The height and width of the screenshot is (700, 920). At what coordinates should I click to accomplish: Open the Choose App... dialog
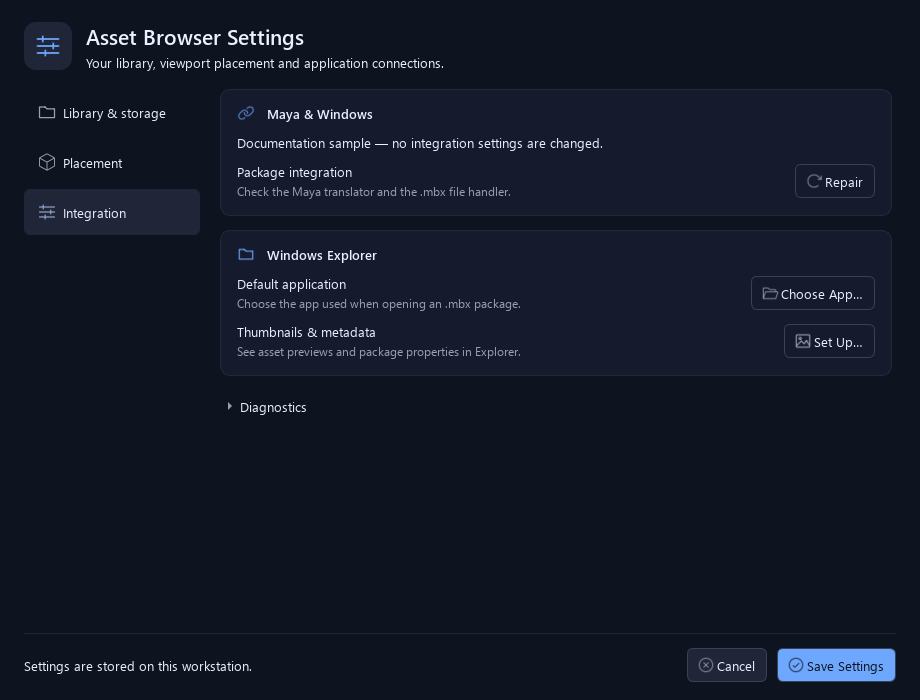point(813,293)
